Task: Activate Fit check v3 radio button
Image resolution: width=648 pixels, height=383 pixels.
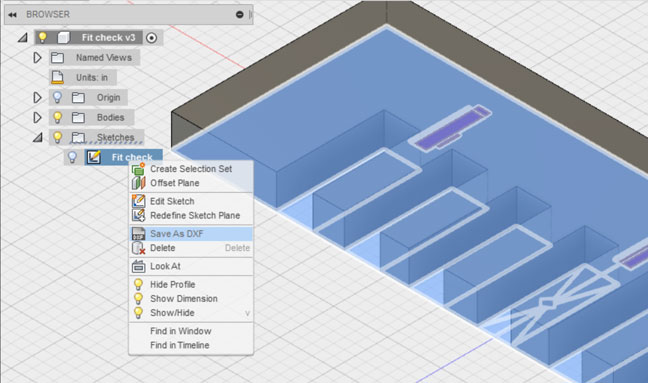Action: pos(152,38)
